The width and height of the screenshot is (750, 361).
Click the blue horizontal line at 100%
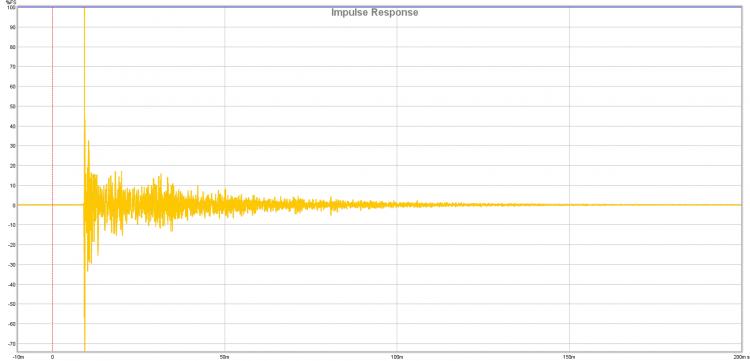(x=380, y=7)
